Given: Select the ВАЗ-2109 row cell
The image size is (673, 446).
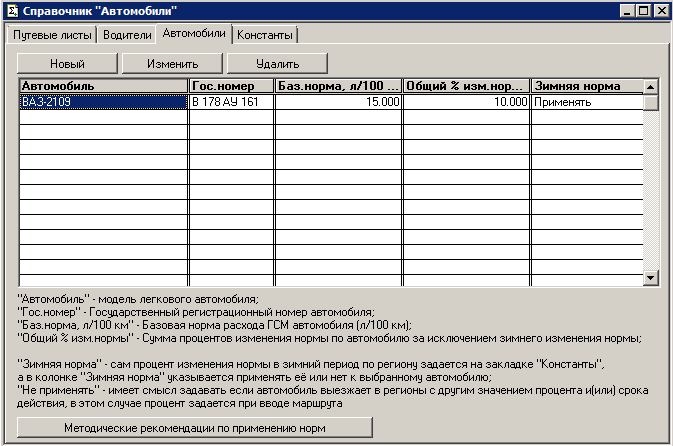Looking at the screenshot, I should coord(104,102).
